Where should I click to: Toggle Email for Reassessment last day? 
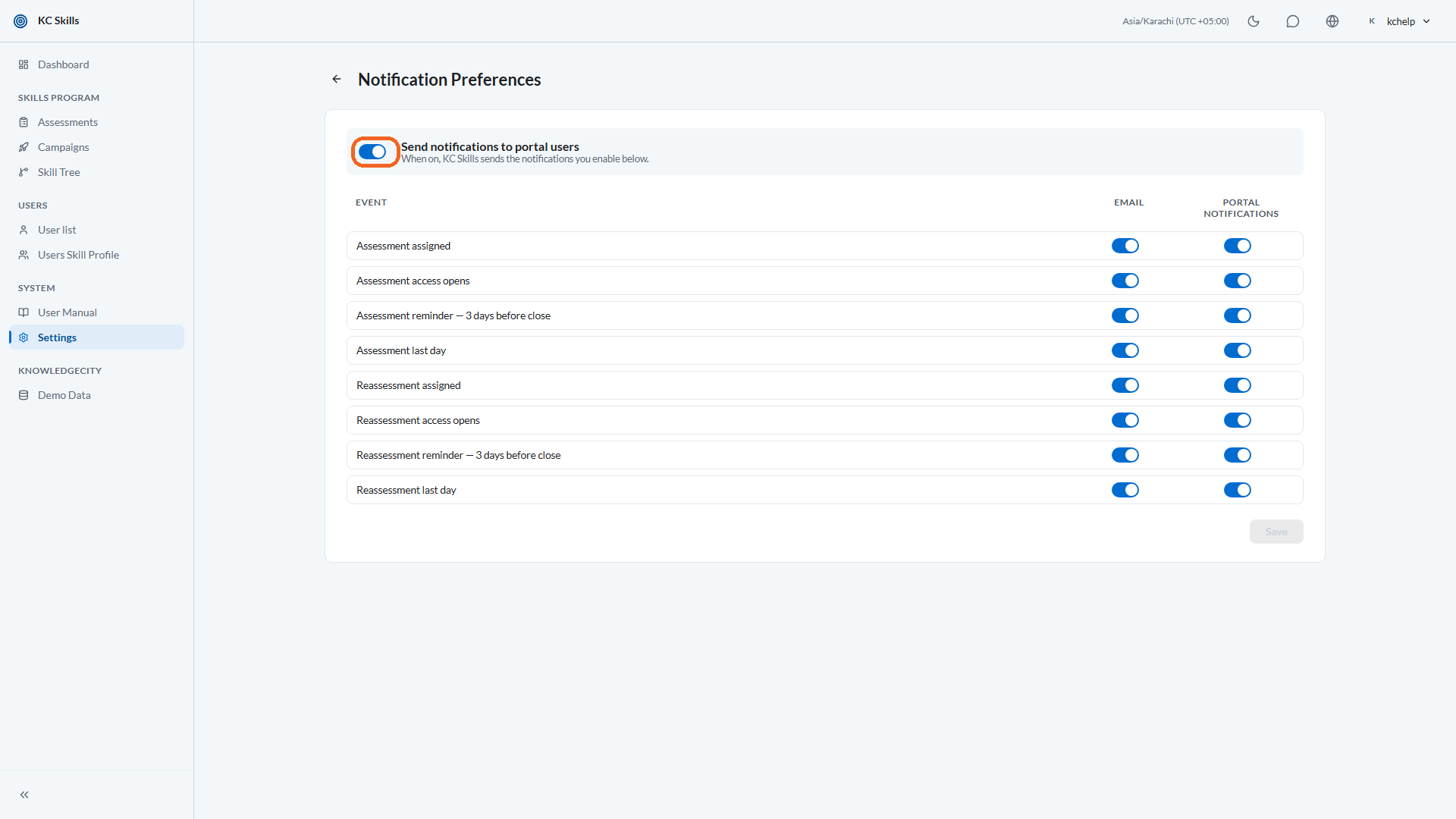1125,490
